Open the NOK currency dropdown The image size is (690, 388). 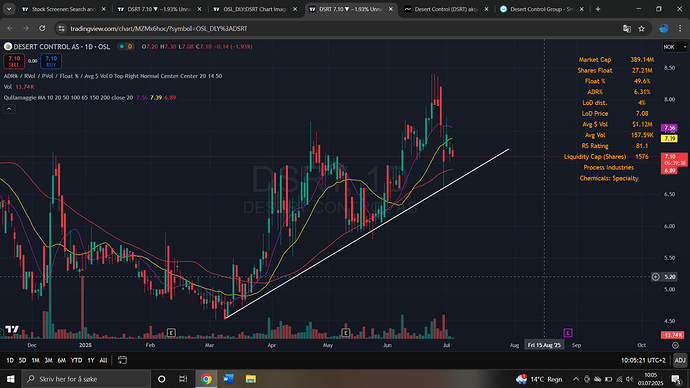pyautogui.click(x=675, y=47)
